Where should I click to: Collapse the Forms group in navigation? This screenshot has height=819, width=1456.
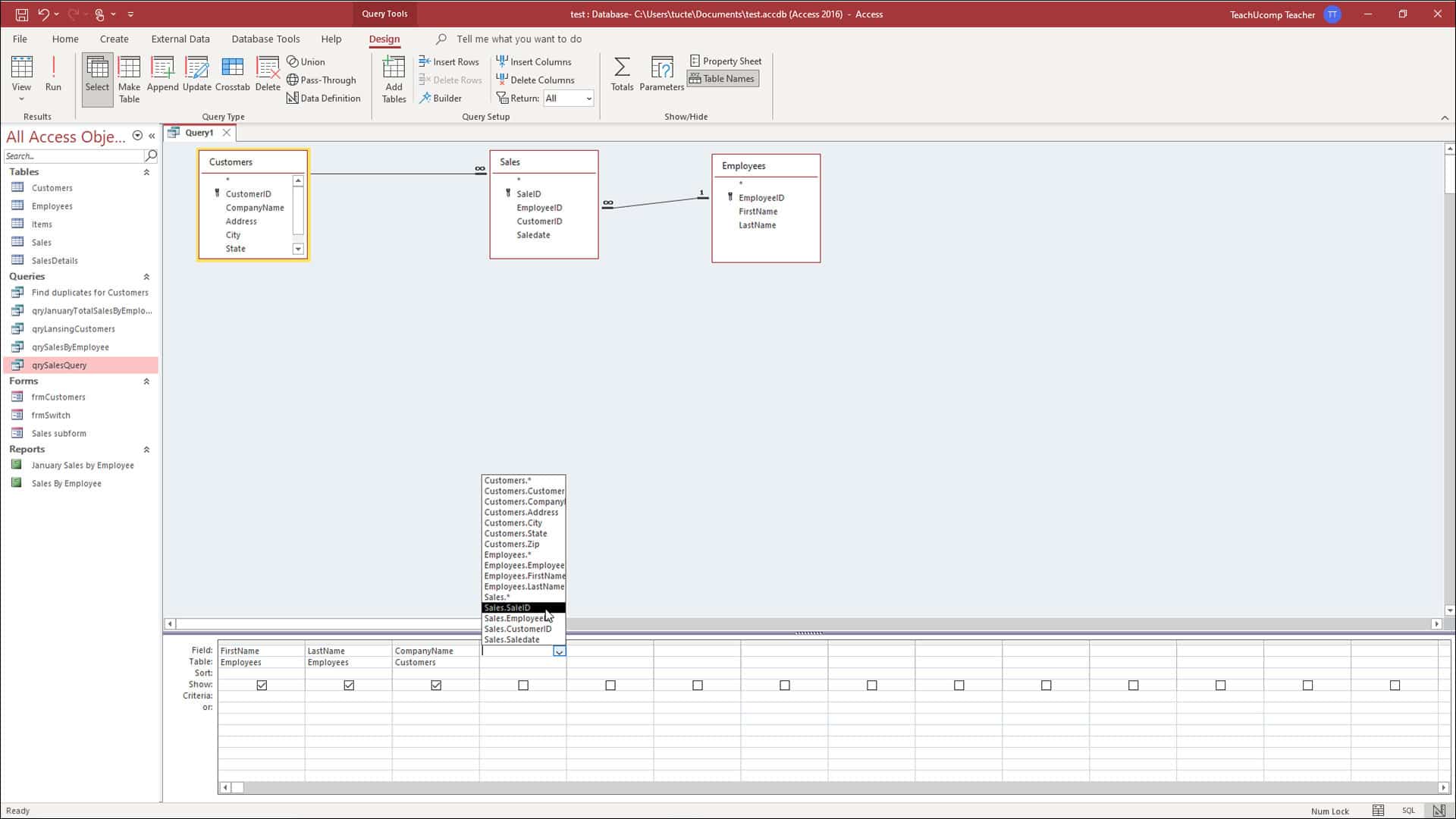coord(146,381)
